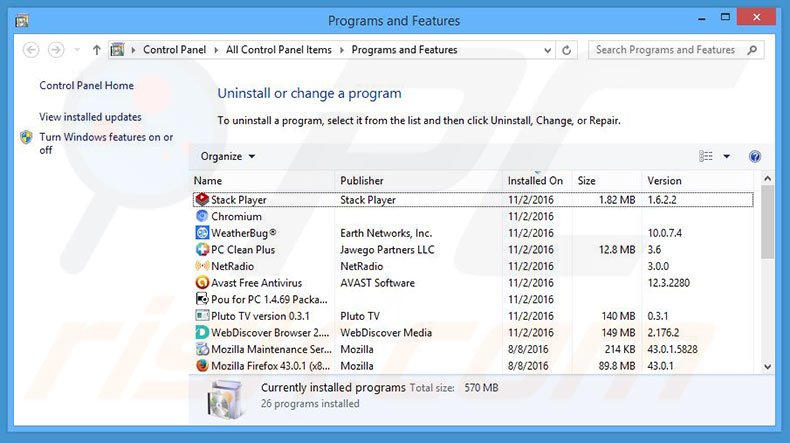The height and width of the screenshot is (443, 790).
Task: Select the WeatherBug program name
Action: click(x=243, y=233)
